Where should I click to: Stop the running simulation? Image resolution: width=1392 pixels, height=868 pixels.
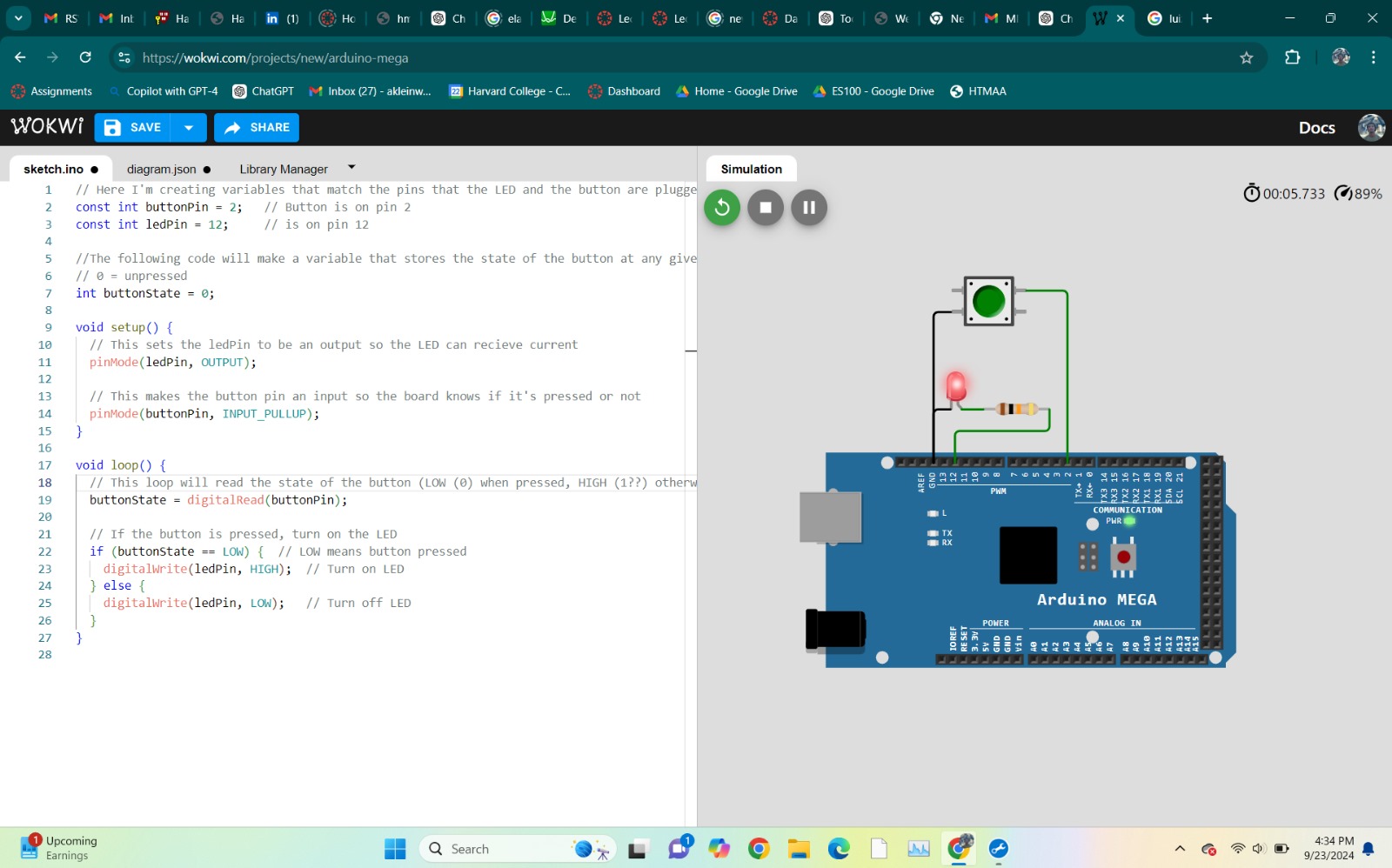pyautogui.click(x=766, y=207)
